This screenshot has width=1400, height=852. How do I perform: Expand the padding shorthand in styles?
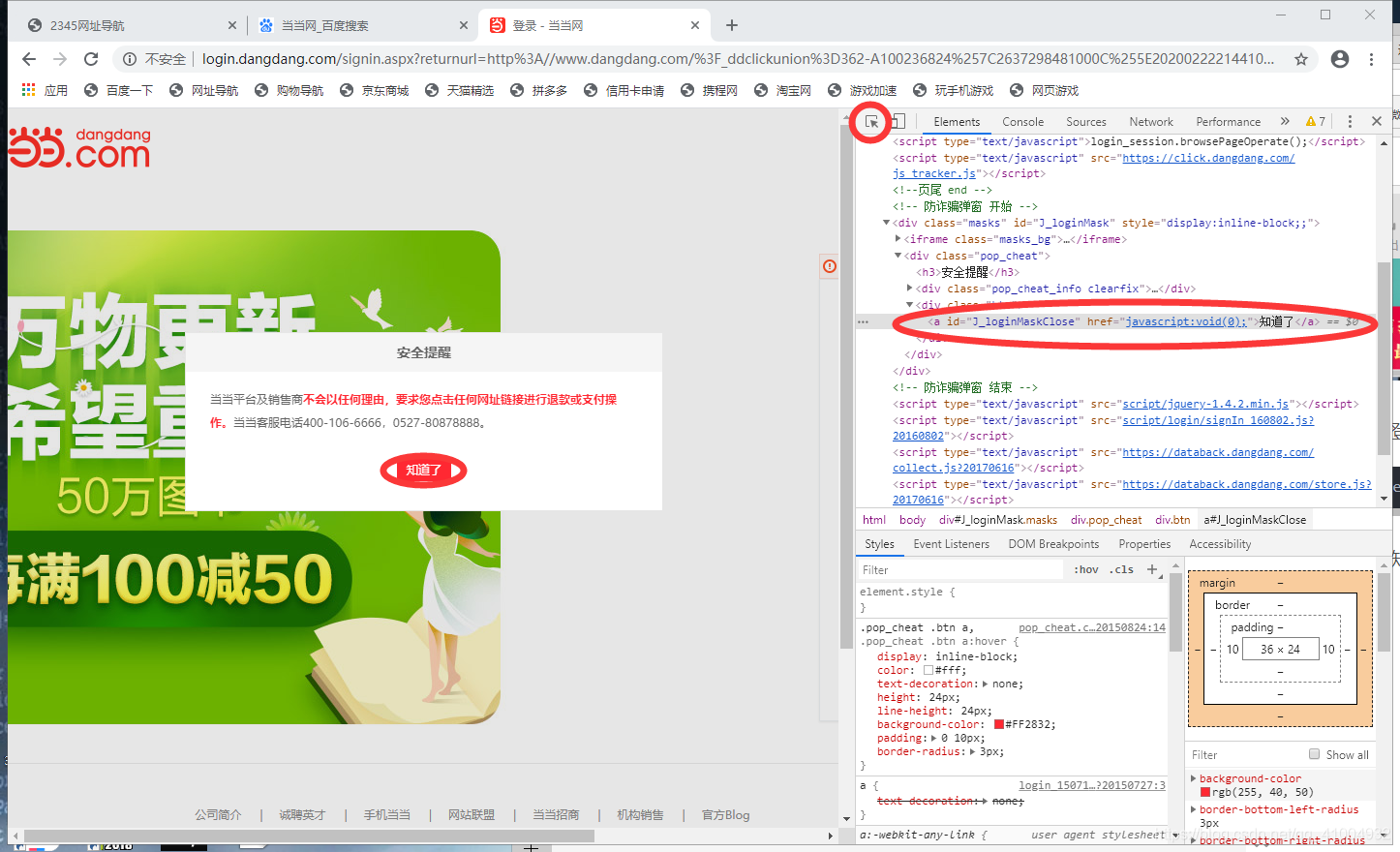point(934,738)
